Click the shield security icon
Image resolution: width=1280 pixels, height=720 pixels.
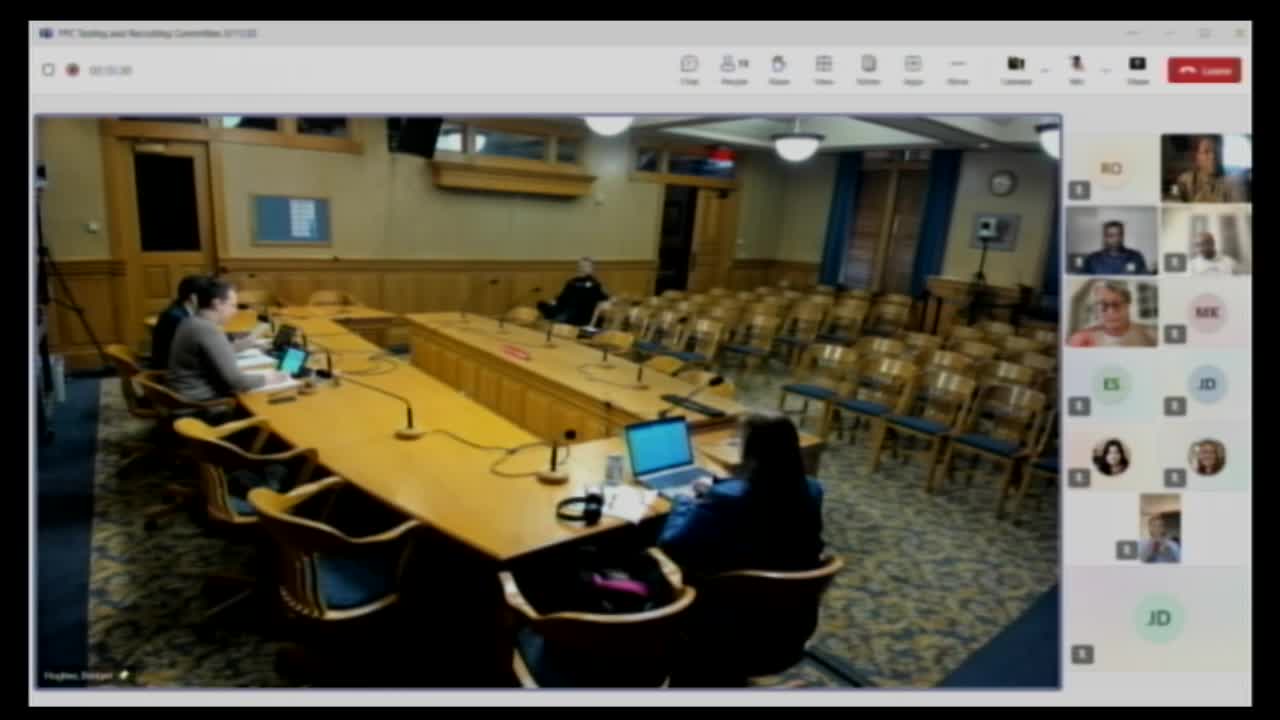pos(48,70)
